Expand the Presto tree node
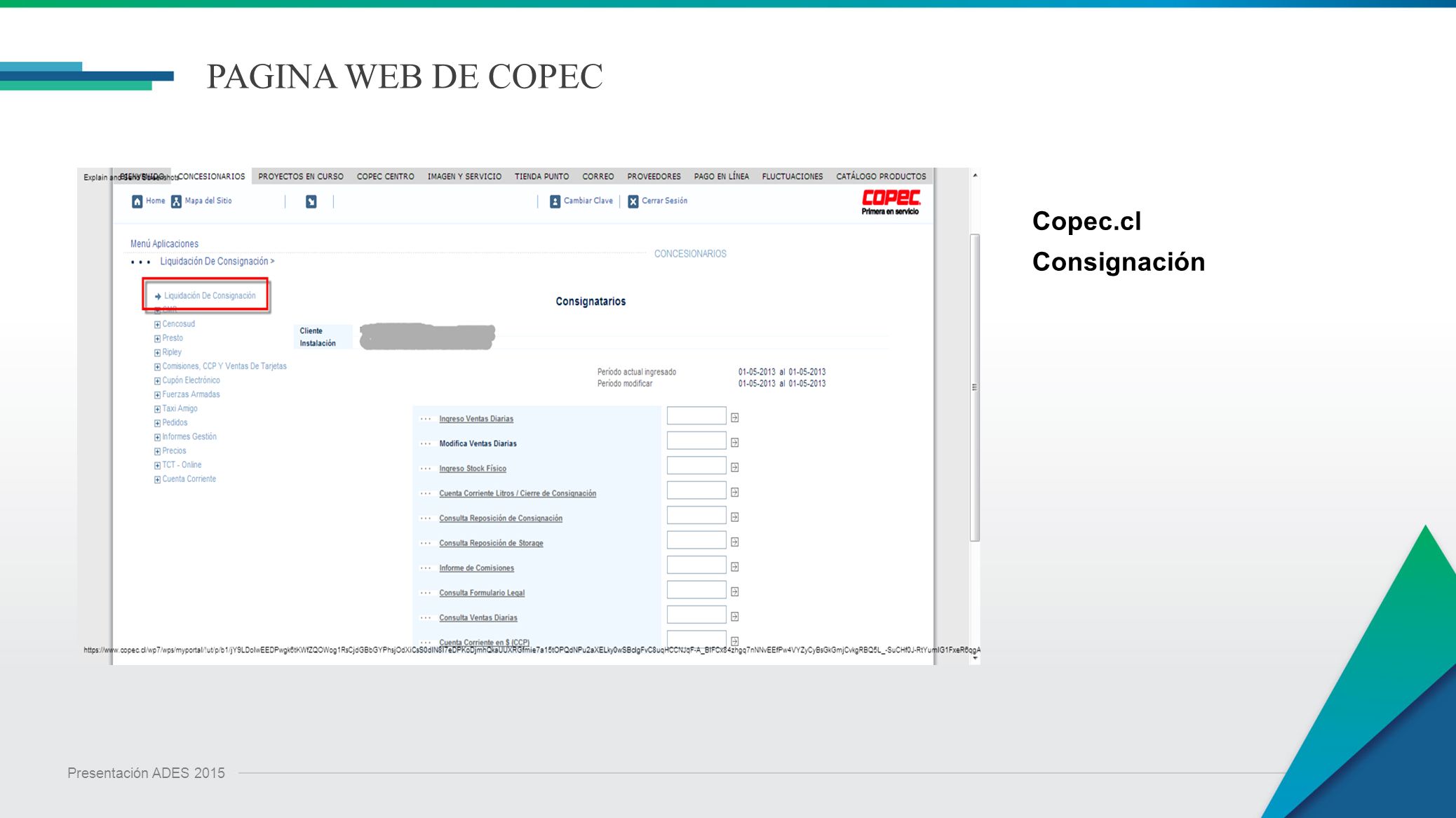1456x818 pixels. coord(157,339)
